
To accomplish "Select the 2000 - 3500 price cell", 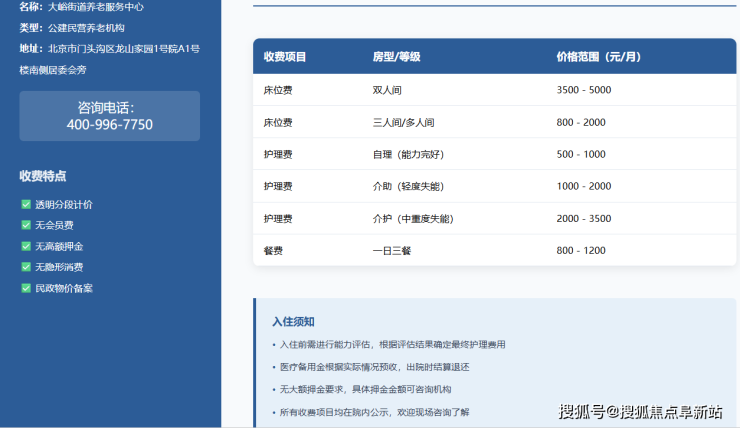I will coord(584,219).
